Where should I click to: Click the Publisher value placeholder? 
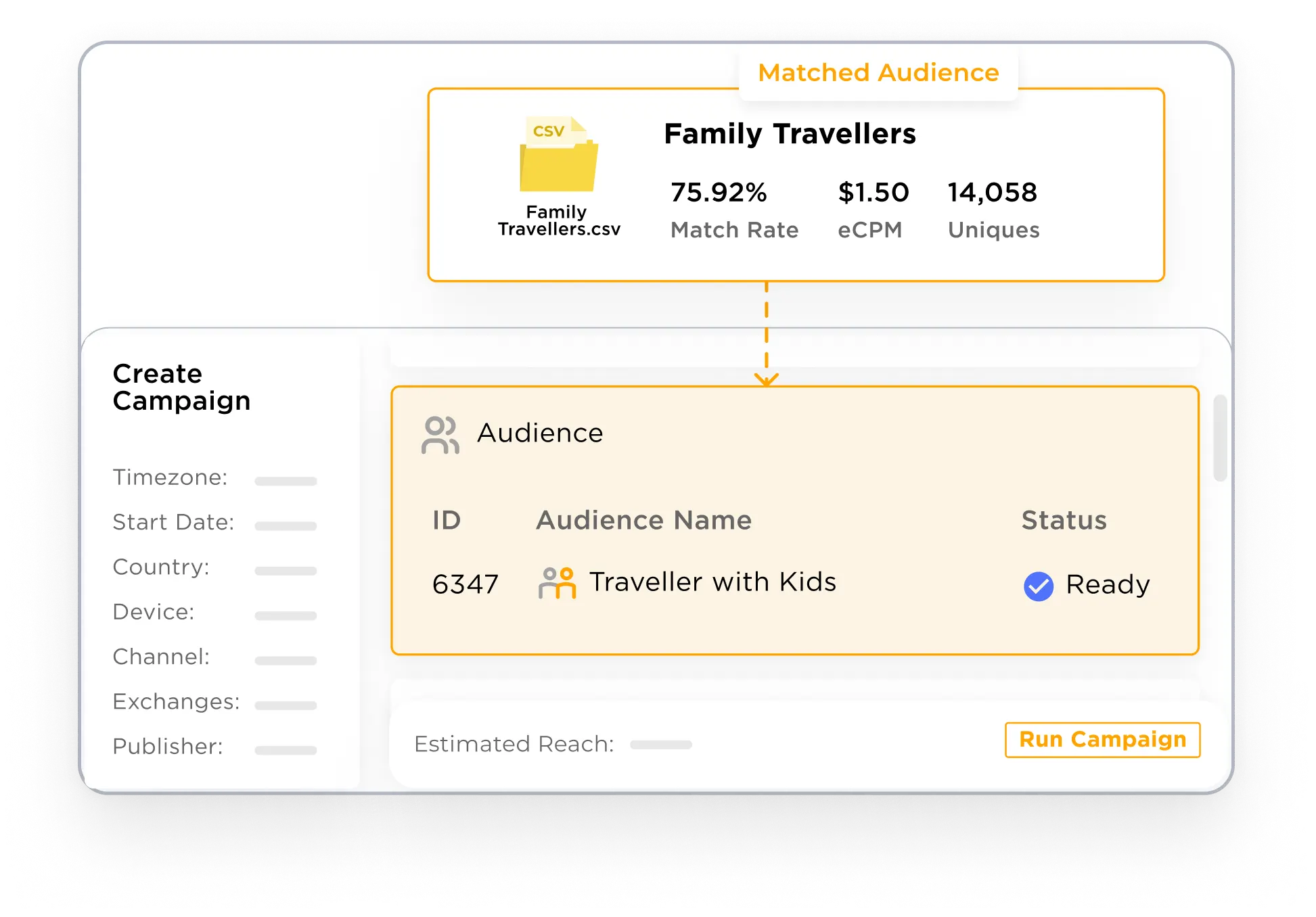pos(286,750)
